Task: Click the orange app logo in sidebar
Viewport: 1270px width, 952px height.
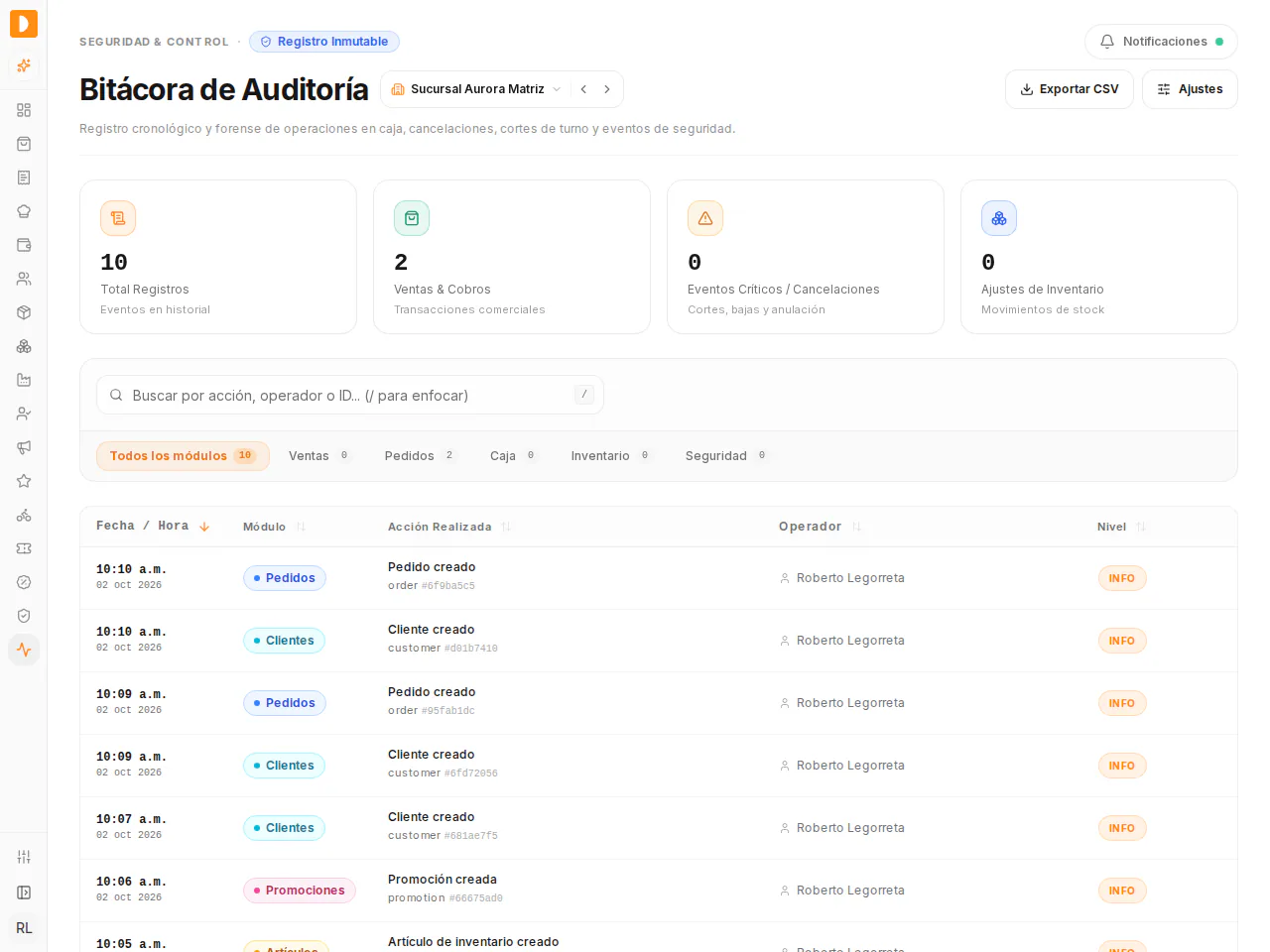Action: coord(24,24)
